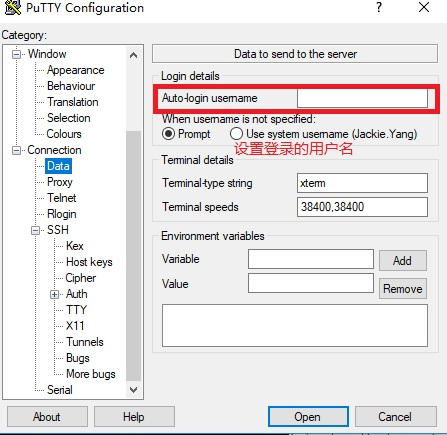The height and width of the screenshot is (435, 447).
Task: Select the Auth category
Action: pos(77,294)
